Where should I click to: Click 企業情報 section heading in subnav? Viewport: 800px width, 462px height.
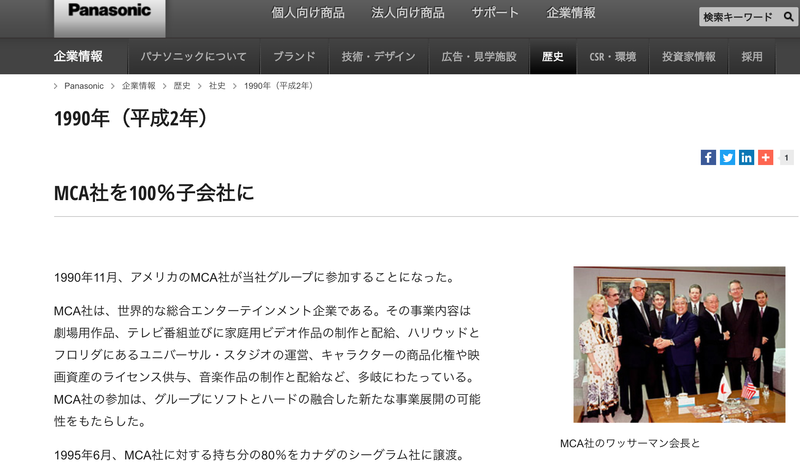click(x=78, y=56)
